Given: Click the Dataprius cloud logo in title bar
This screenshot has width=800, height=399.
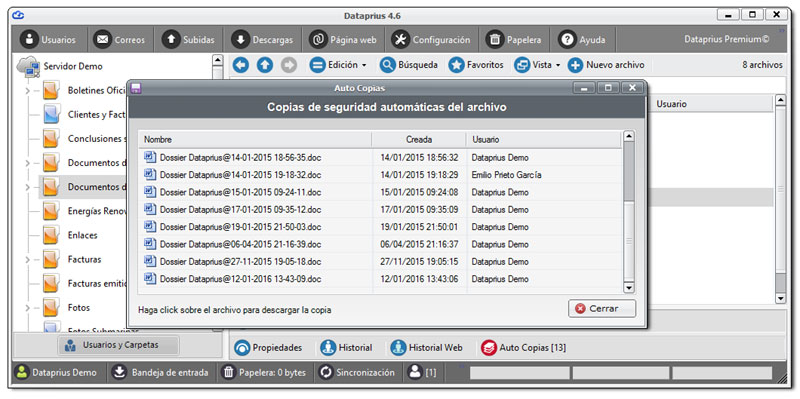Looking at the screenshot, I should pyautogui.click(x=18, y=15).
